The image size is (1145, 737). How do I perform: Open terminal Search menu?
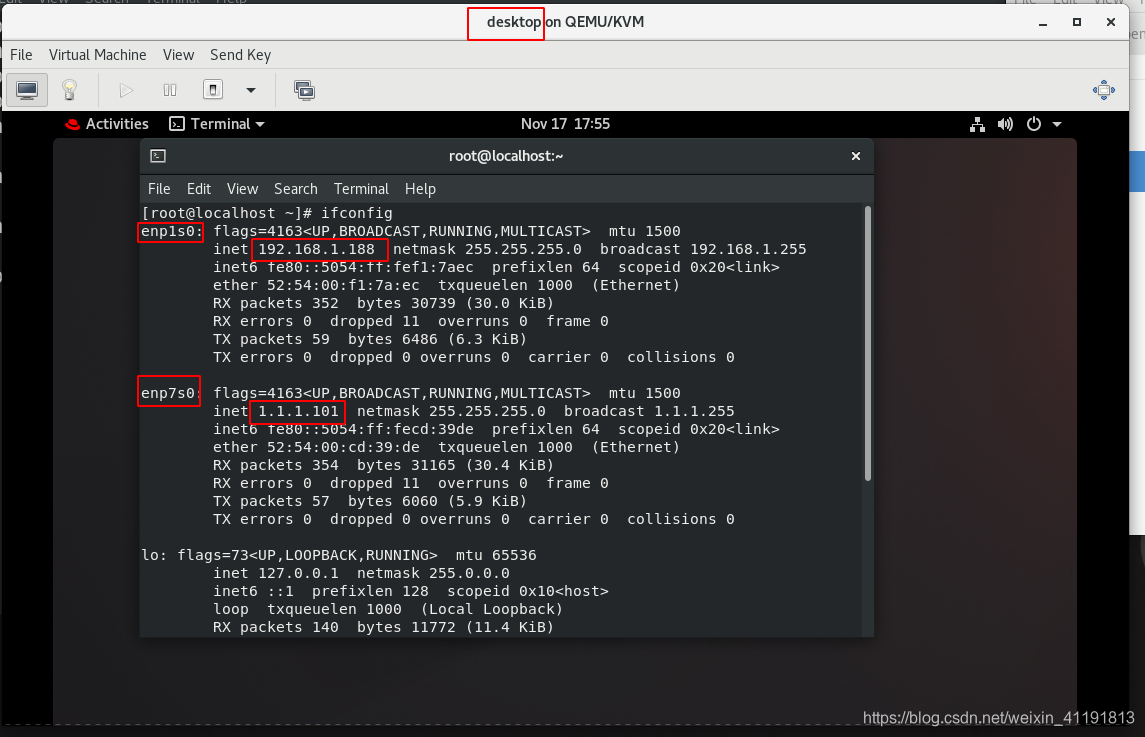pyautogui.click(x=296, y=188)
